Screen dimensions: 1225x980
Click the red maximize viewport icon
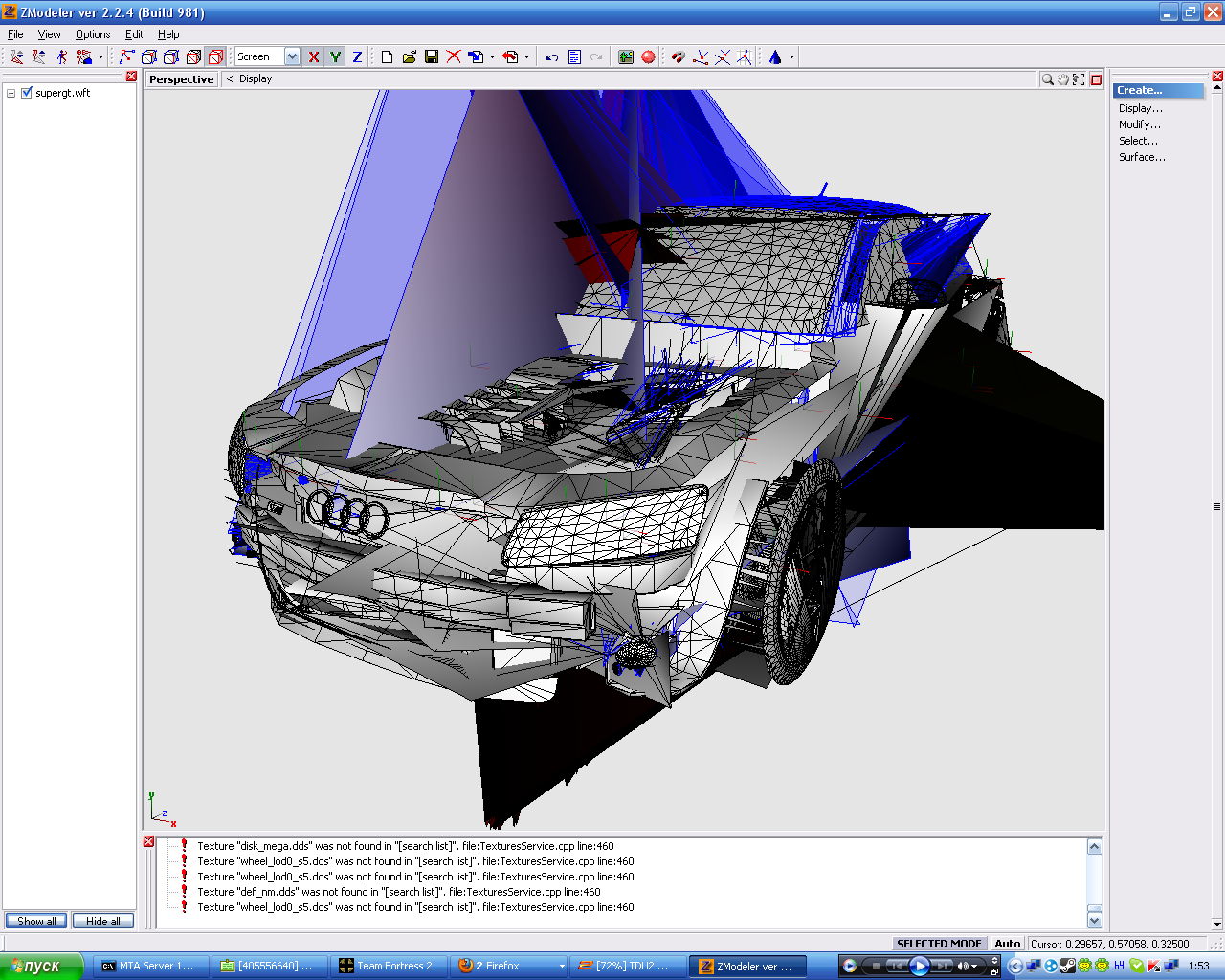[x=1097, y=79]
